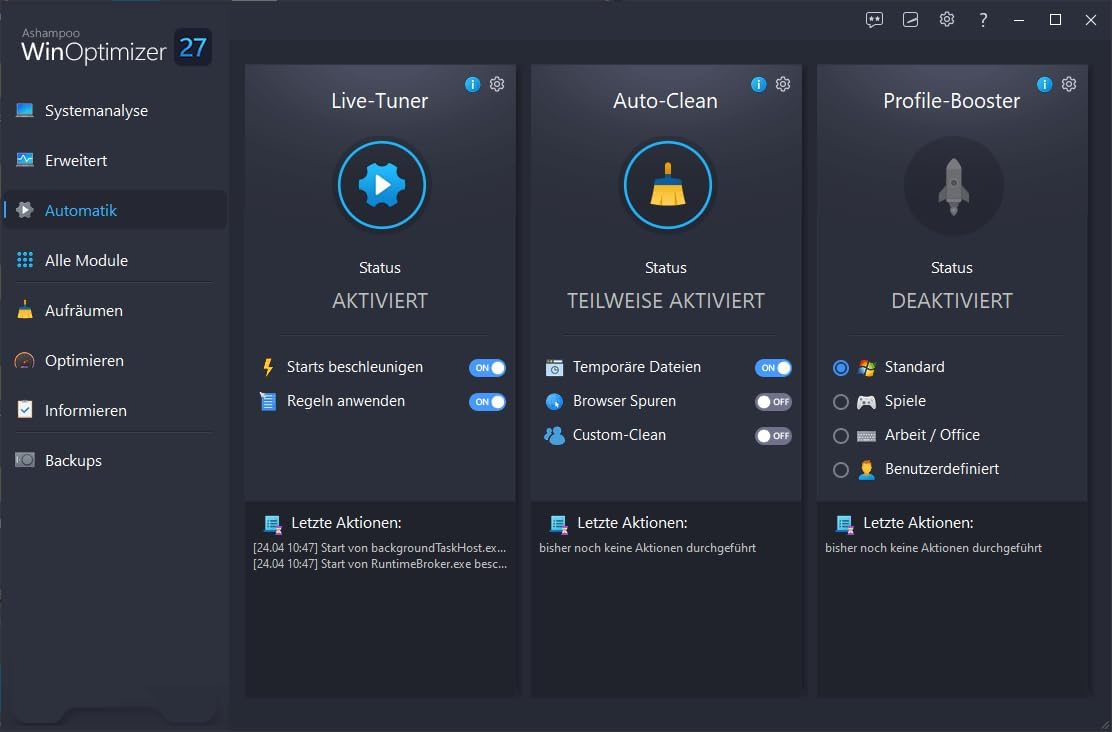Select Automatik in the sidebar
Viewport: 1112px width, 732px height.
pos(115,210)
